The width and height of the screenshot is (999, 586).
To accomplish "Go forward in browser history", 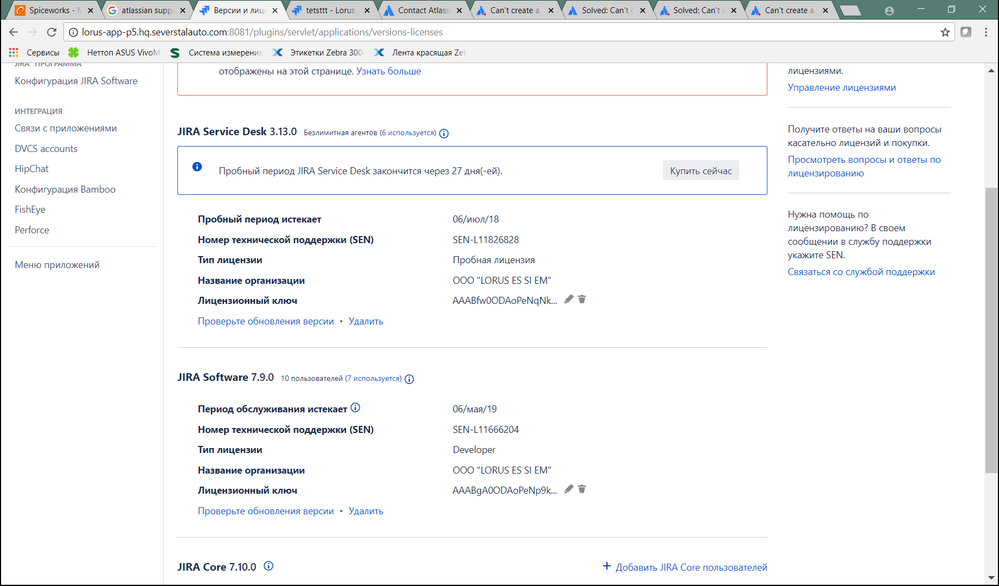I will [32, 32].
